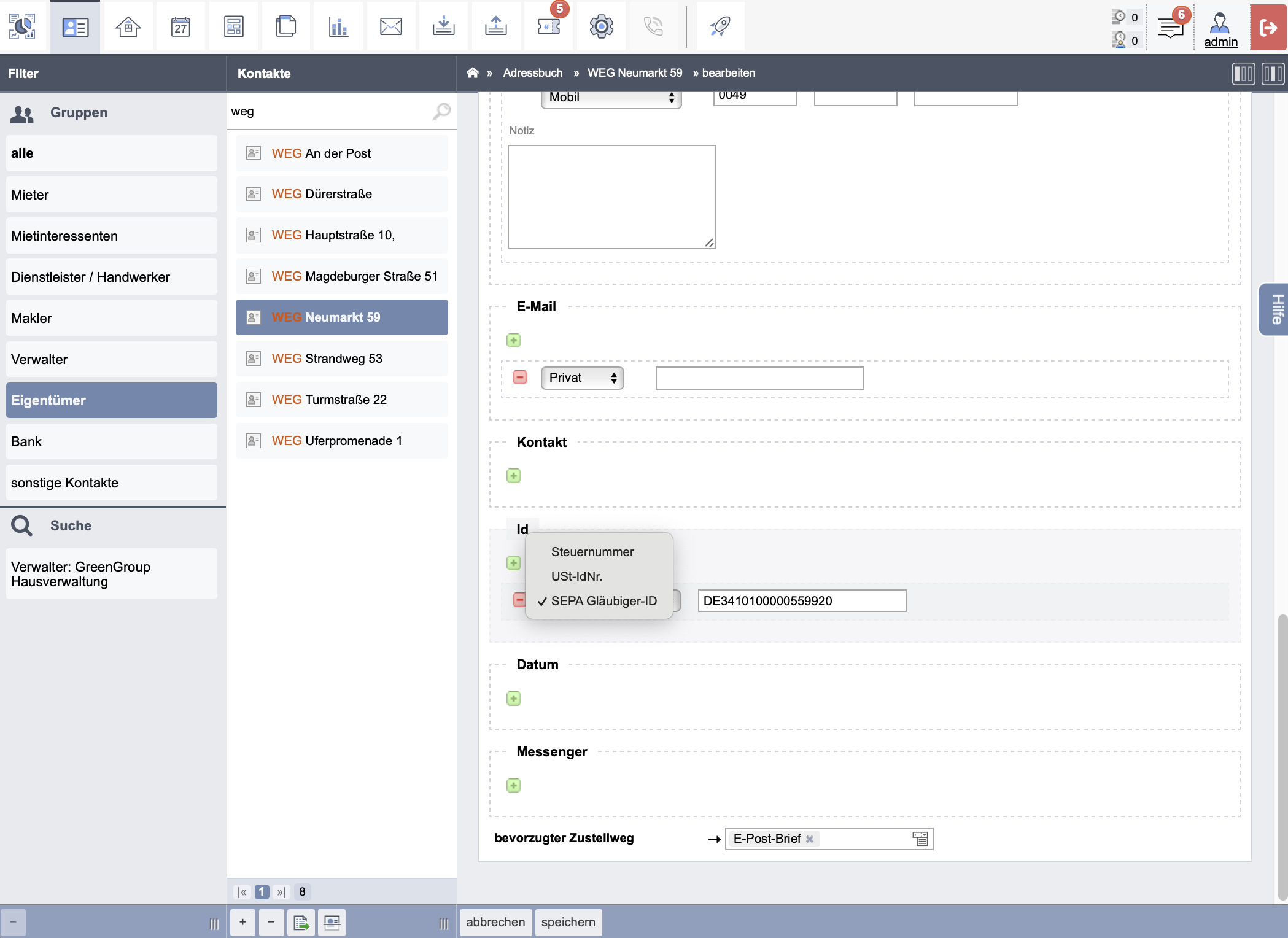Remove the Privat e-mail row

tap(520, 377)
